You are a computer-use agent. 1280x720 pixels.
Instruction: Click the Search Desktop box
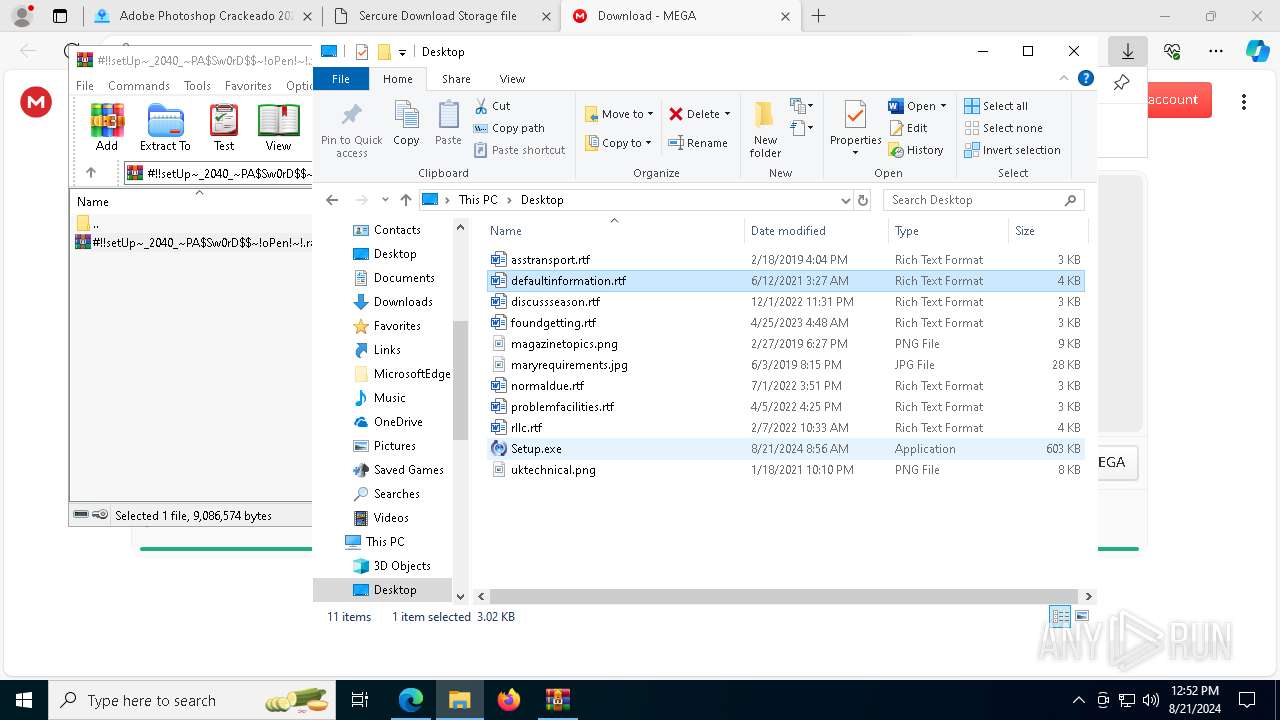[984, 200]
